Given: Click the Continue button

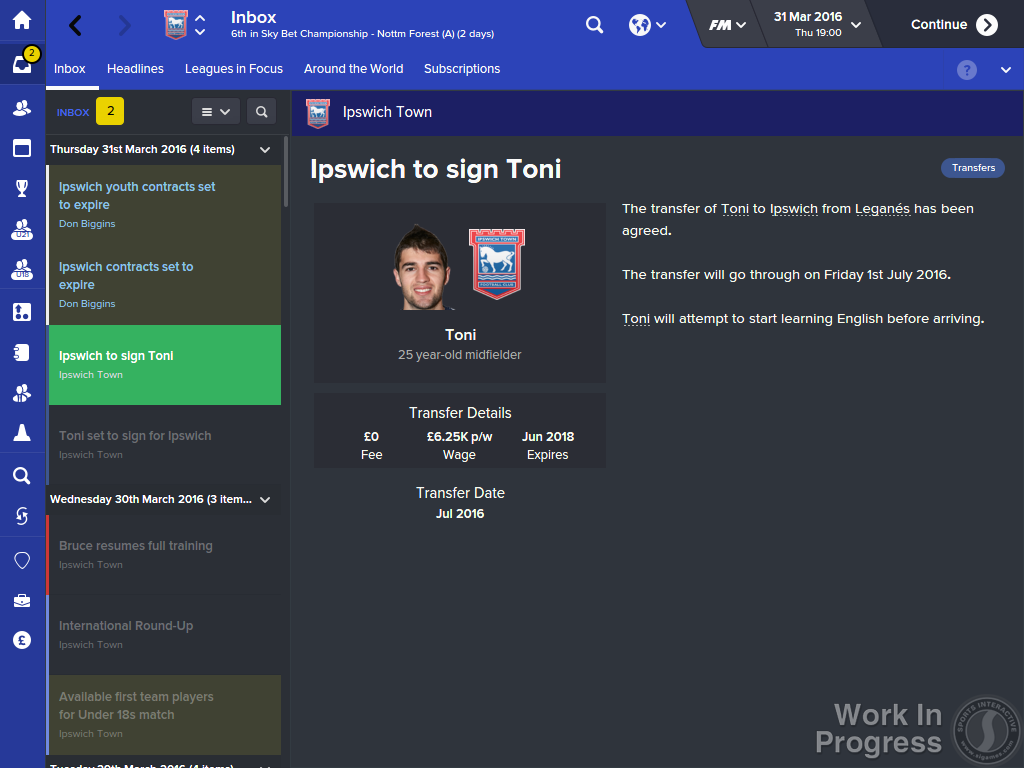Looking at the screenshot, I should (x=953, y=25).
